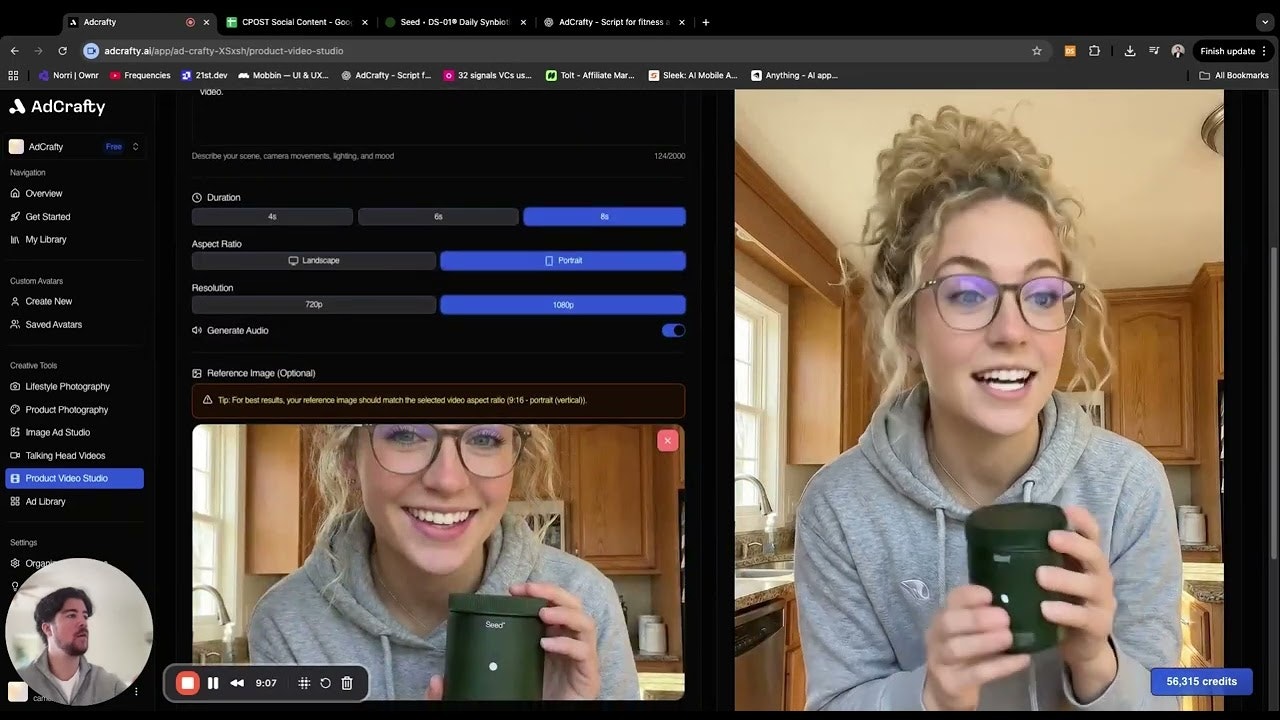Image resolution: width=1280 pixels, height=720 pixels.
Task: Disable the Generate Audio toggle
Action: point(673,330)
